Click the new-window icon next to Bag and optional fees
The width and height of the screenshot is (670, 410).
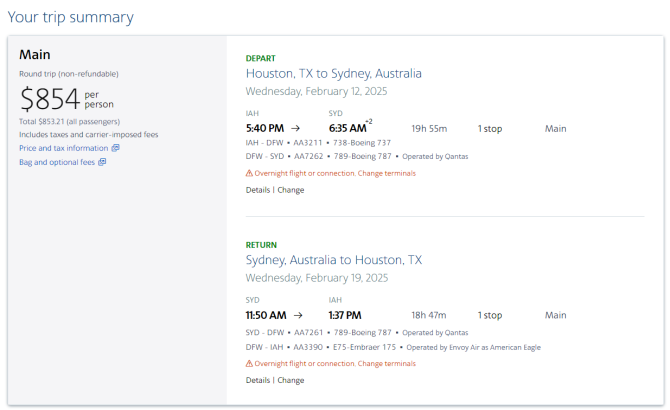coord(102,162)
